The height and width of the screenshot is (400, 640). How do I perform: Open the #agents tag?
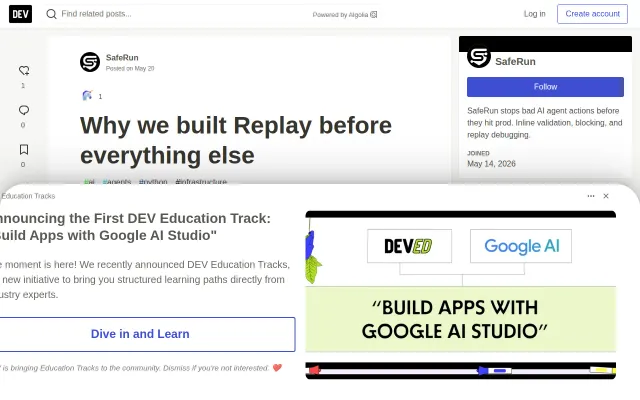click(117, 182)
